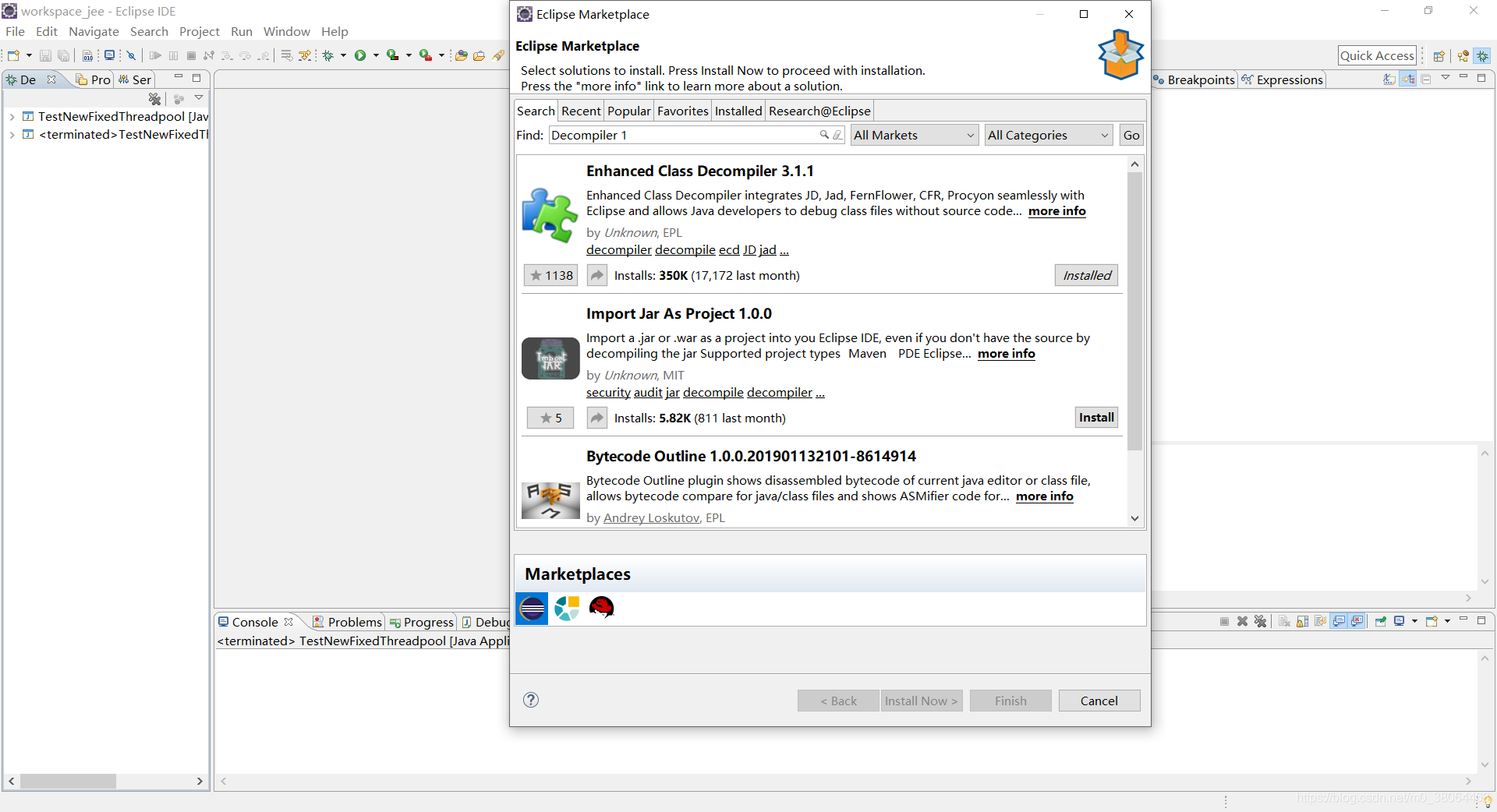Click the Debug icon in the toolbar
This screenshot has width=1497, height=812.
point(328,55)
